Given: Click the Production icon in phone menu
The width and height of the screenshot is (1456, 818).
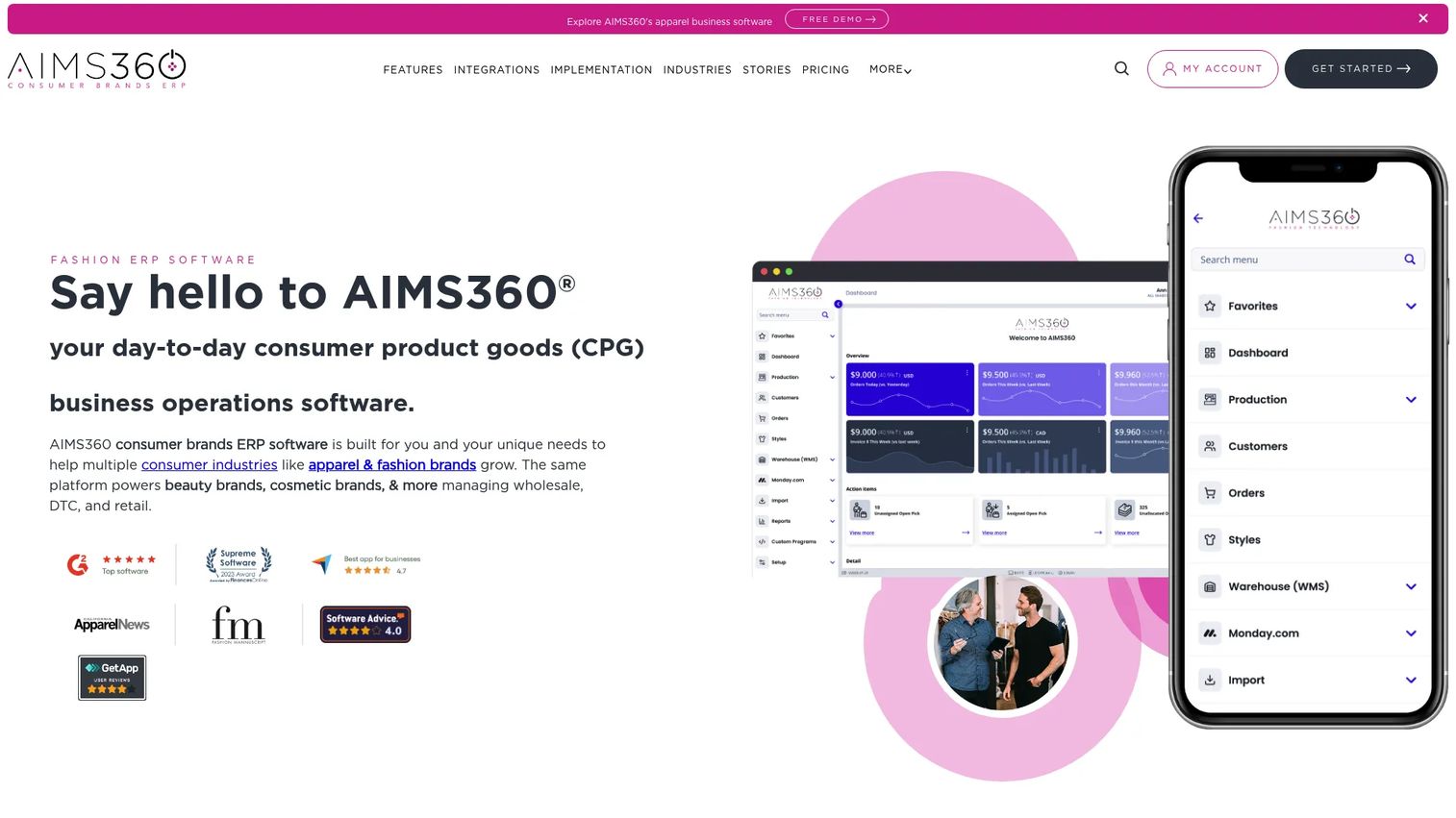Looking at the screenshot, I should coord(1210,399).
